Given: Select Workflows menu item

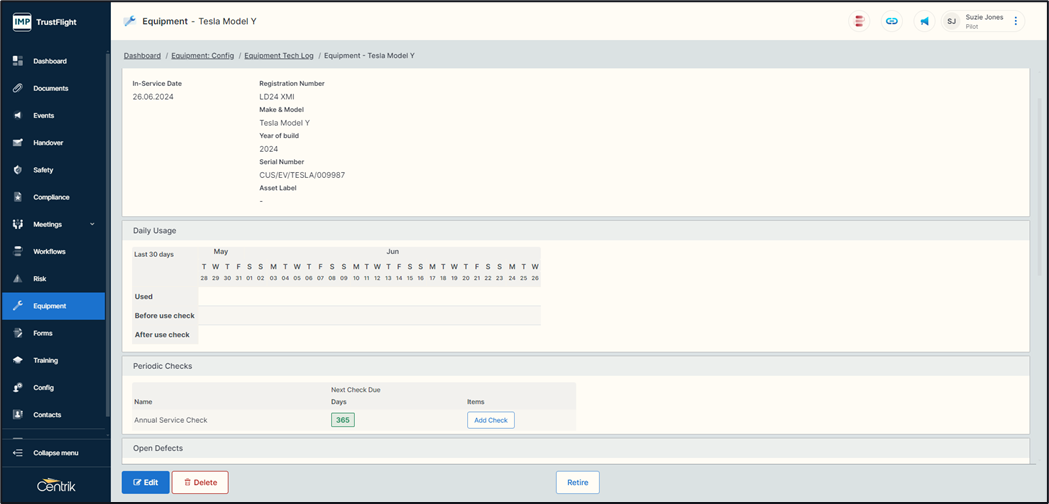Looking at the screenshot, I should point(50,252).
